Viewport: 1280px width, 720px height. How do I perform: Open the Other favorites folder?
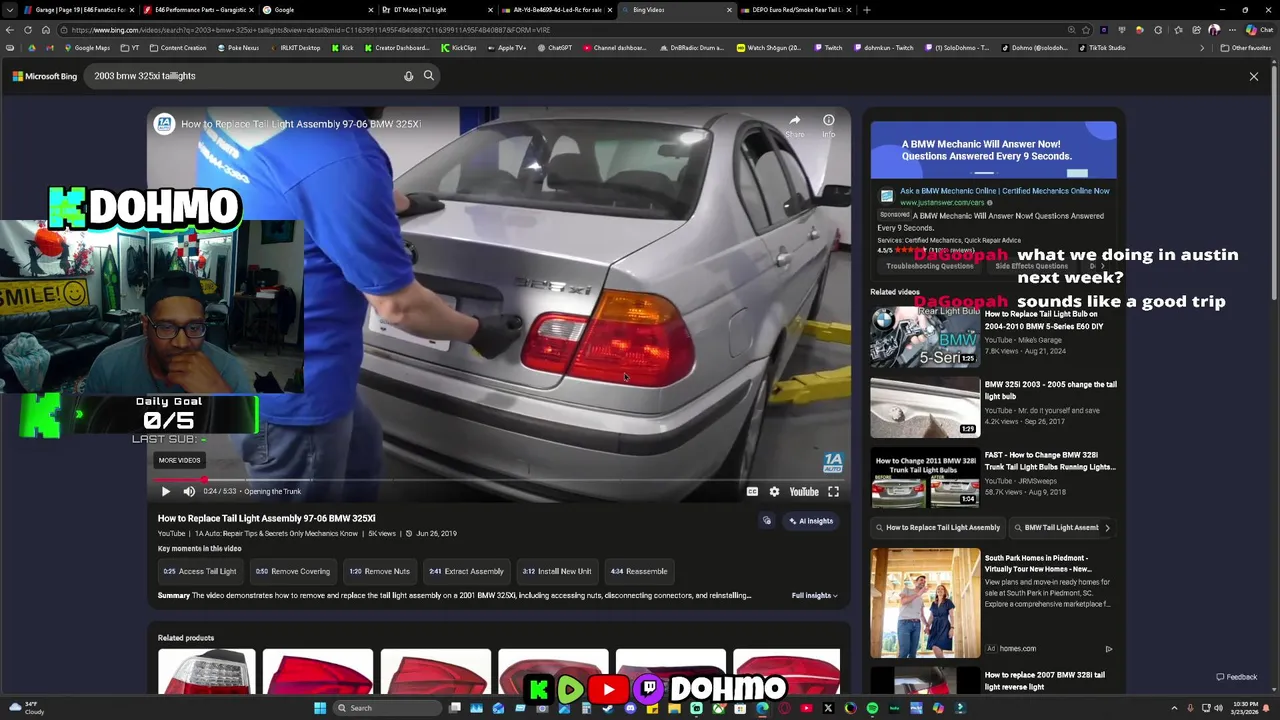(x=1245, y=48)
